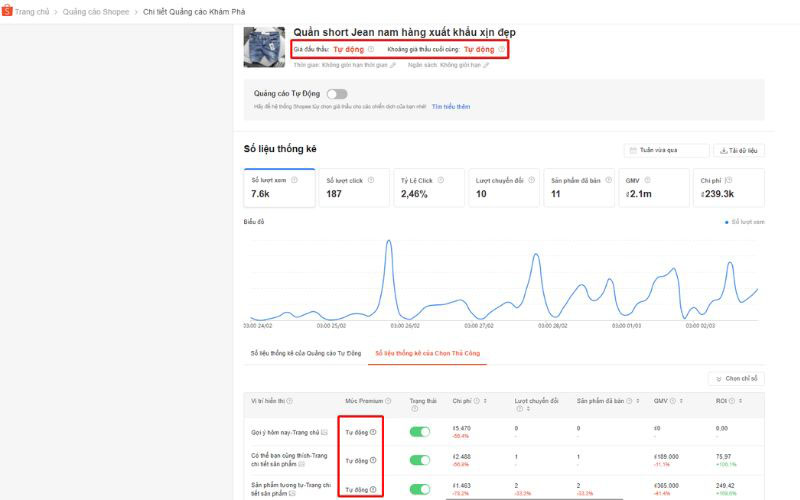800x500 pixels.
Task: Show info tooltip for Số lượt xem
Action: (x=294, y=180)
